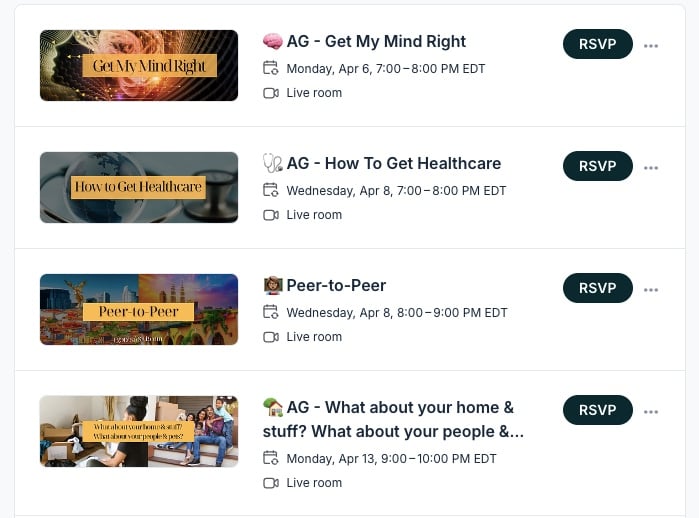
Task: Open the Peer-to-Peer event title link
Action: tap(336, 286)
